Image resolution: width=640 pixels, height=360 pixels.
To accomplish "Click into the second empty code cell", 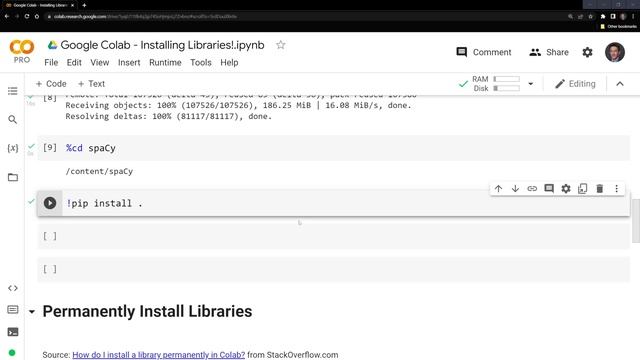I will click(x=333, y=269).
